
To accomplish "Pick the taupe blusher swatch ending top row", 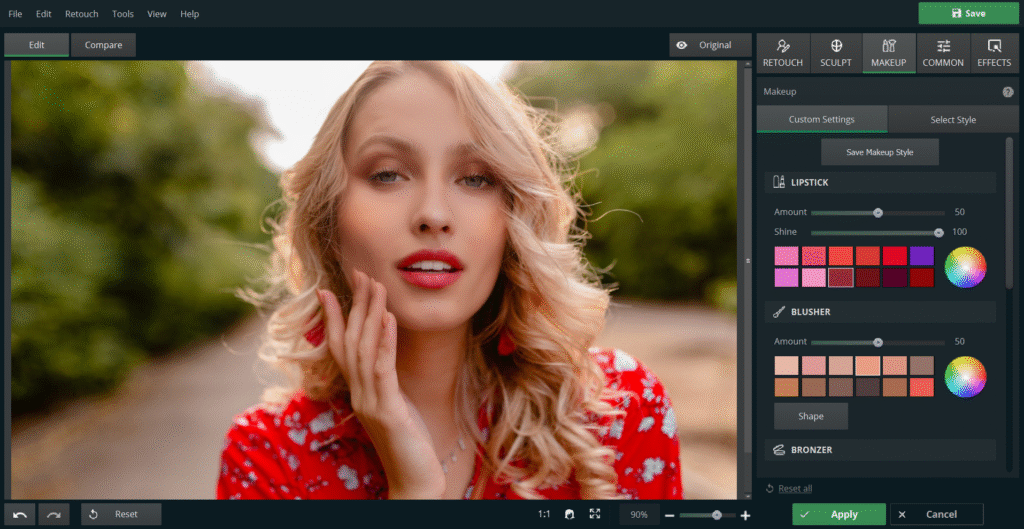I will coord(921,366).
